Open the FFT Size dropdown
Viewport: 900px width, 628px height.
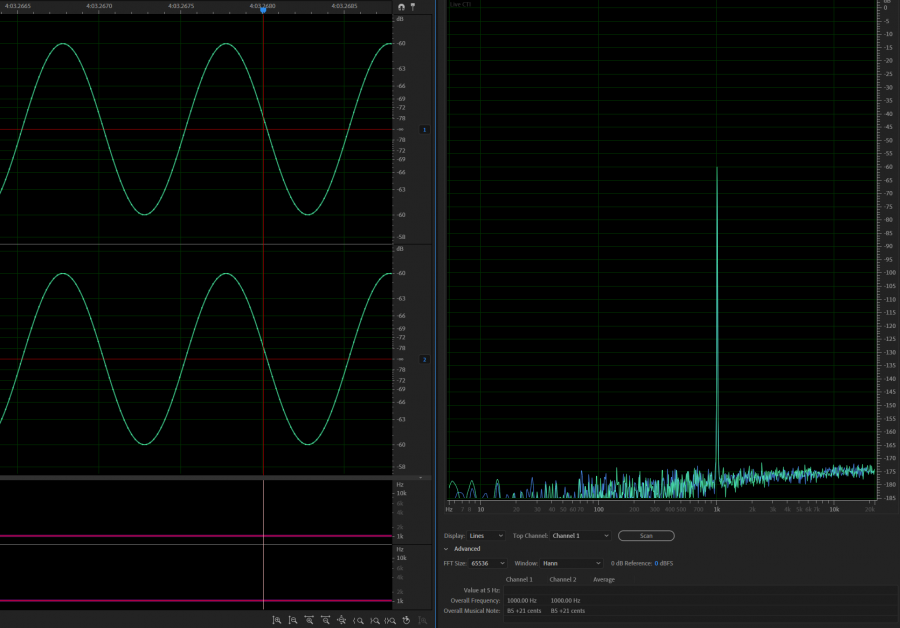[488, 563]
